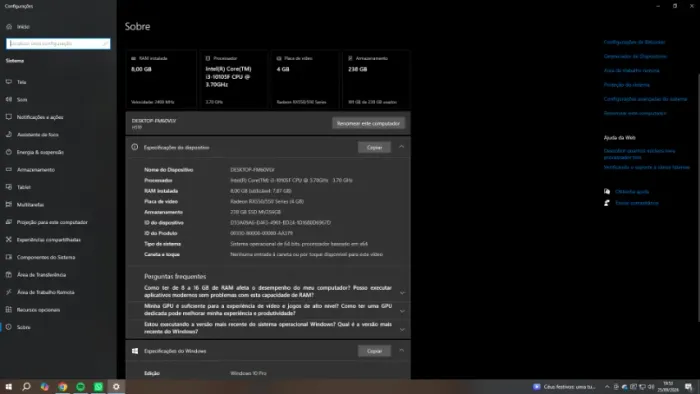
Task: Open Área de Transferência clipboard icon
Action: tap(9, 274)
